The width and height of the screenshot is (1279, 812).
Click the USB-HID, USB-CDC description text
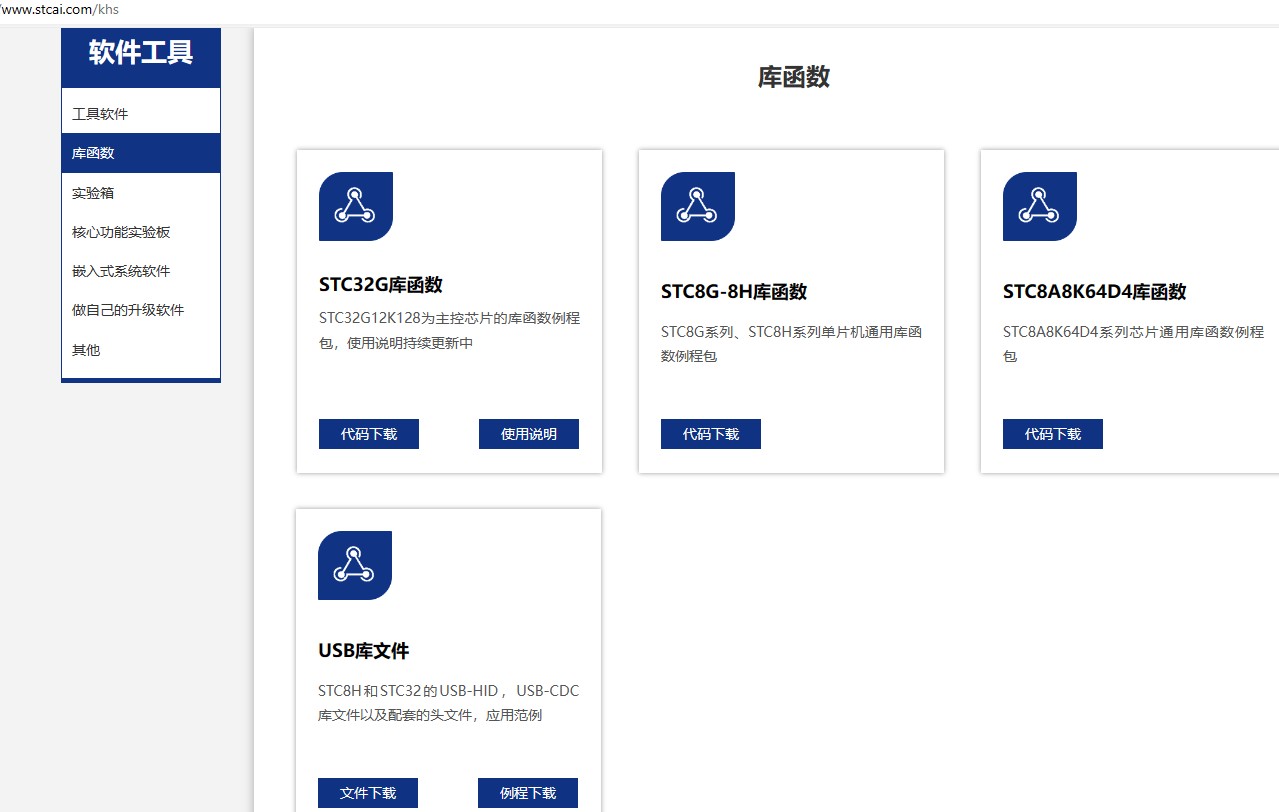(448, 703)
